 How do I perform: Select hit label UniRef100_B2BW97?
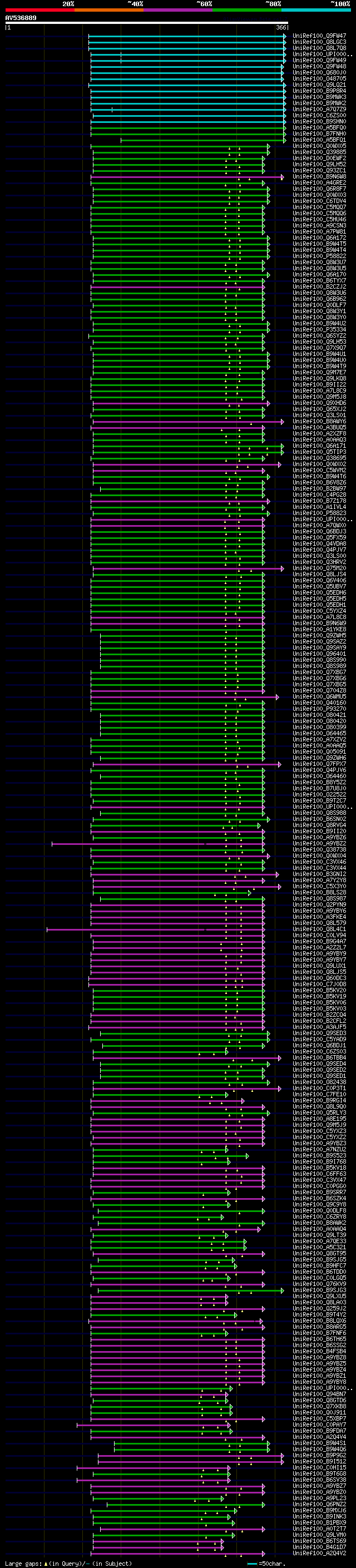(319, 489)
